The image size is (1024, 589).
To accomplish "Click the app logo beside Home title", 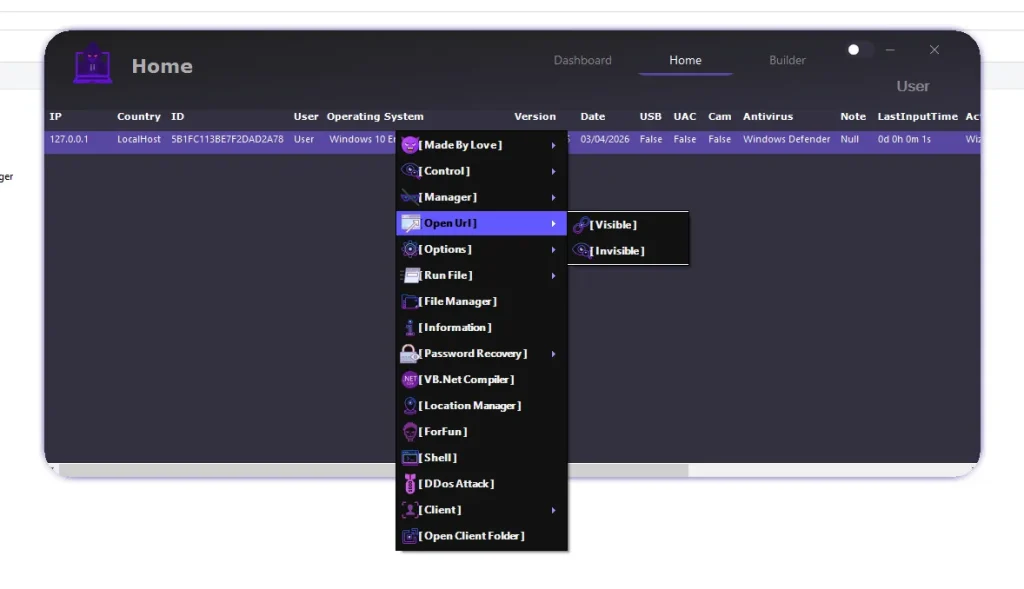I will [x=93, y=65].
